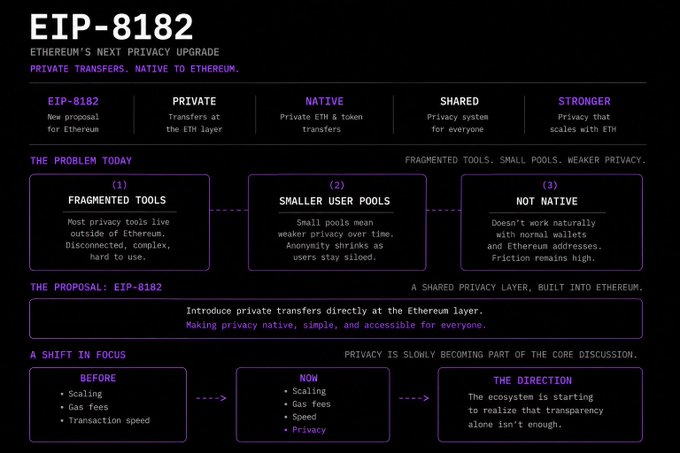
Task: Click 'Most privacy tools live outside of Ethereum' paragraph
Action: pos(118,239)
